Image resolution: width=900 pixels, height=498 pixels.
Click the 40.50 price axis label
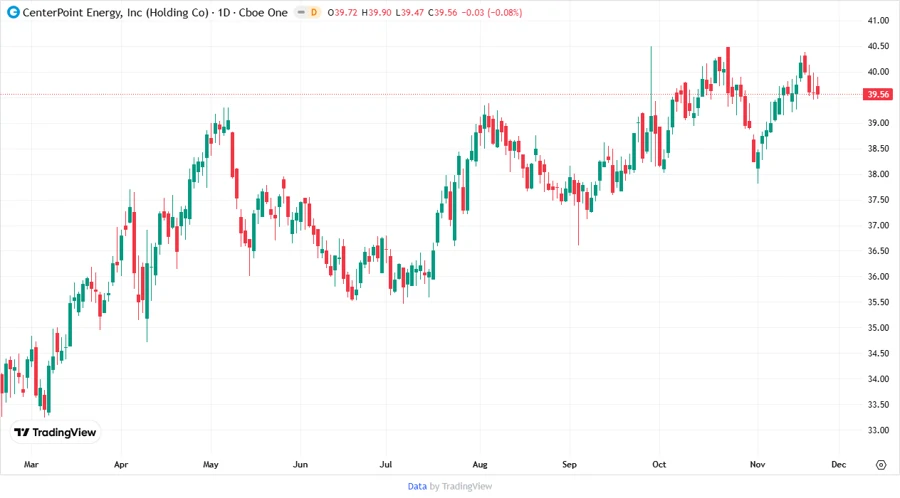pyautogui.click(x=878, y=46)
